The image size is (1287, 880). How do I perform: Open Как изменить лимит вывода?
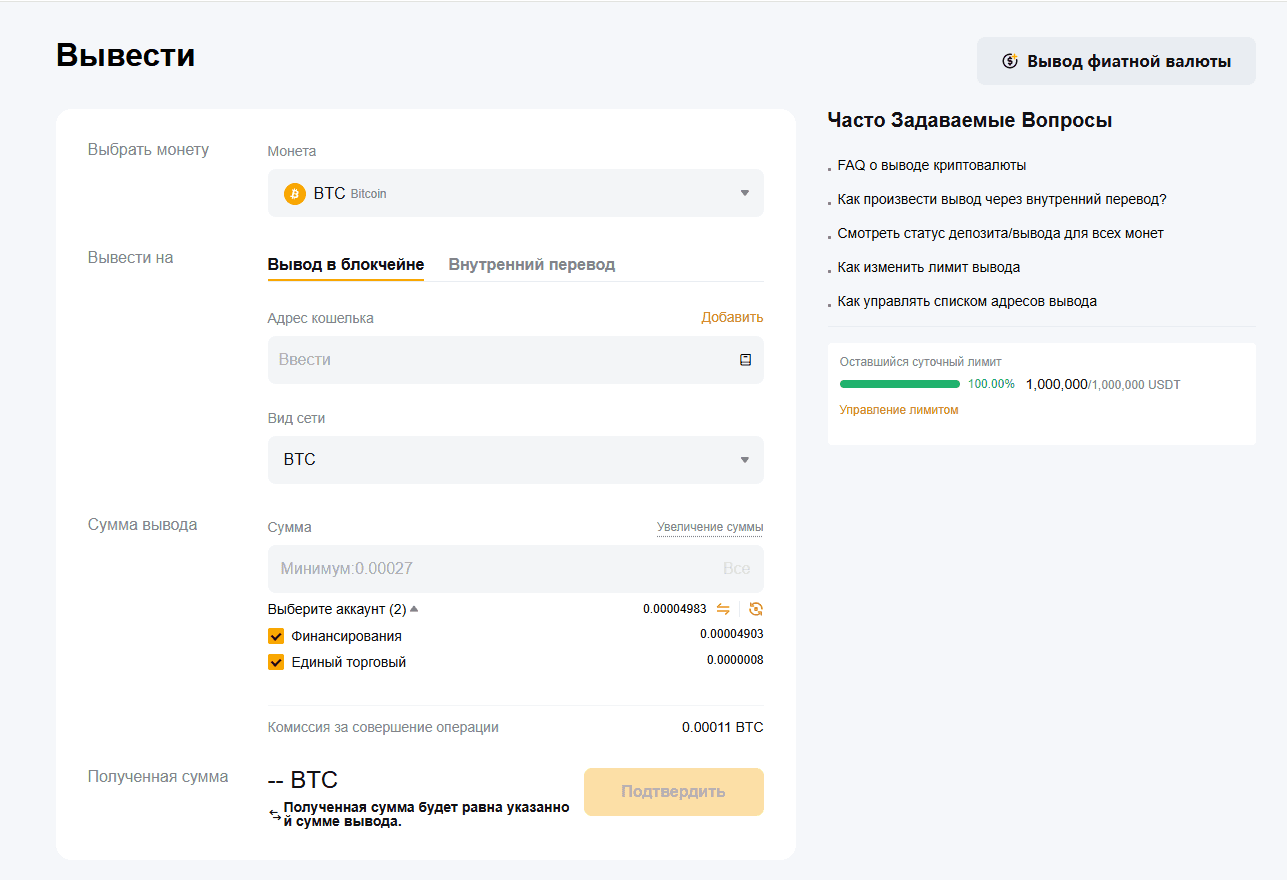coord(929,268)
